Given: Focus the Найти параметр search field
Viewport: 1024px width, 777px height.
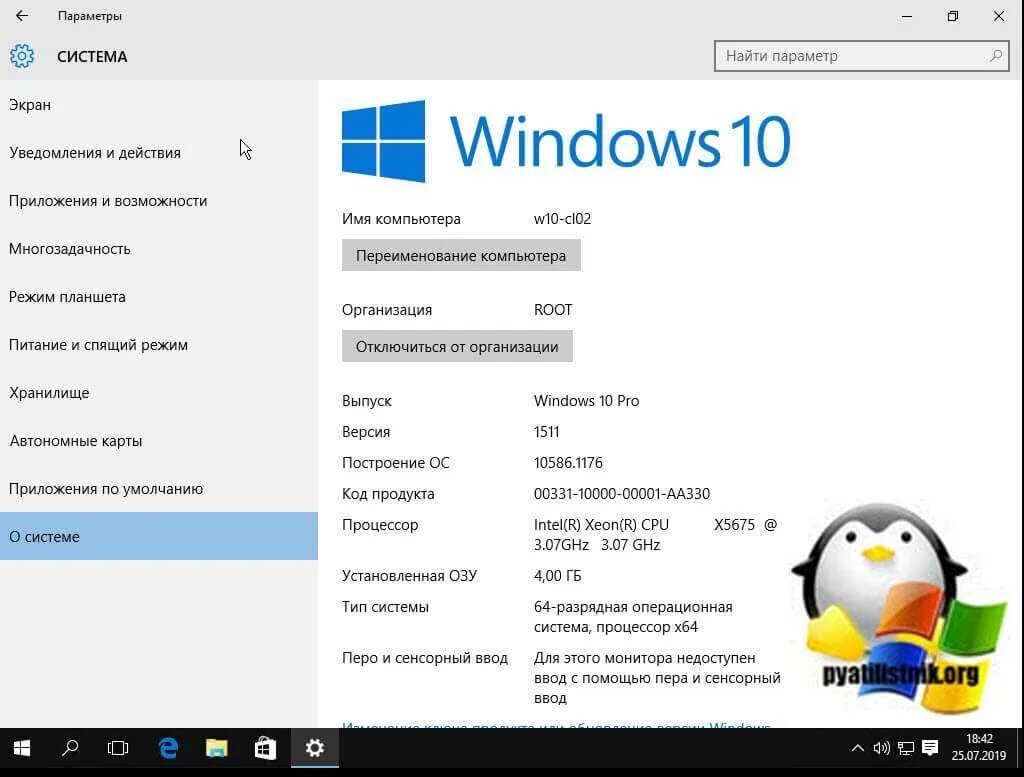Looking at the screenshot, I should (861, 56).
